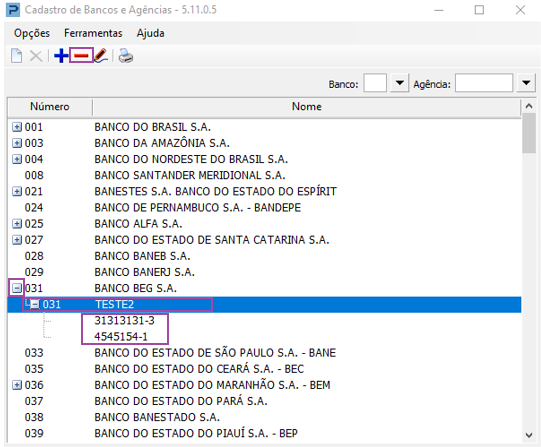Screen dimensions: 541x447
Task: Select BANCO DO BRASIL S.A. row
Action: (264, 127)
